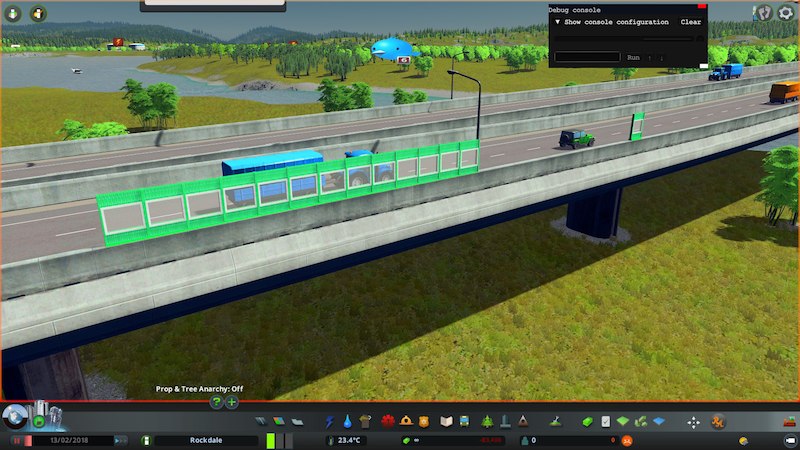Toggle the pause simulation button
Viewport: 800px width, 450px height.
click(x=16, y=440)
